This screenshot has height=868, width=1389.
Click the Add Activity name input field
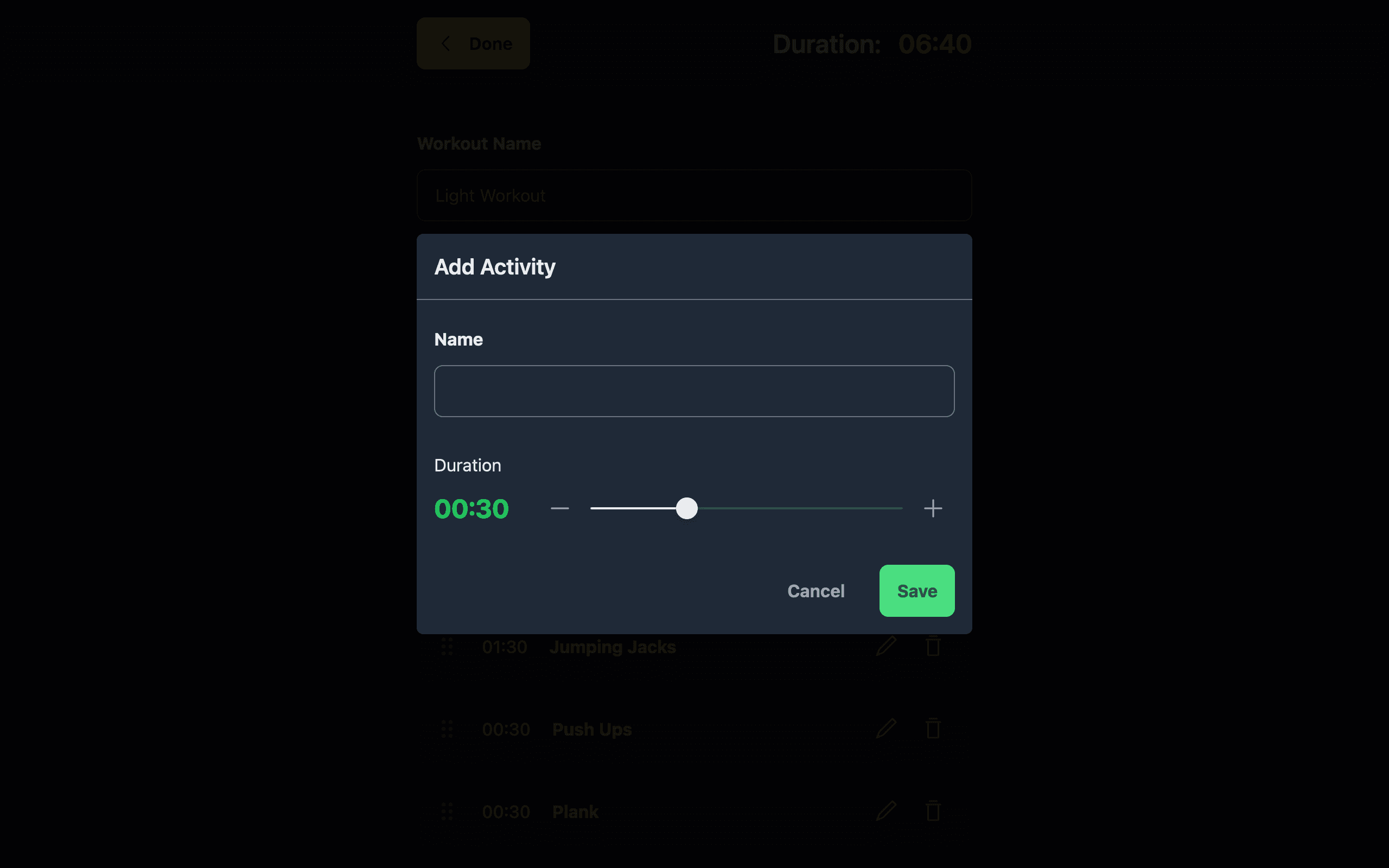pyautogui.click(x=694, y=391)
